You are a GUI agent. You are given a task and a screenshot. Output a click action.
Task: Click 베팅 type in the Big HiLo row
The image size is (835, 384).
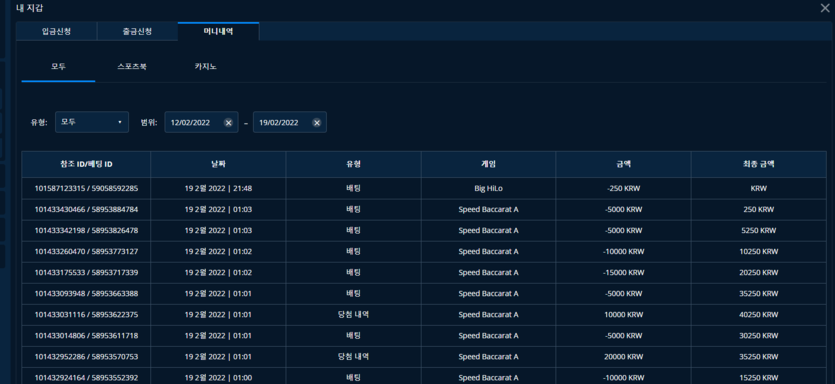click(354, 189)
